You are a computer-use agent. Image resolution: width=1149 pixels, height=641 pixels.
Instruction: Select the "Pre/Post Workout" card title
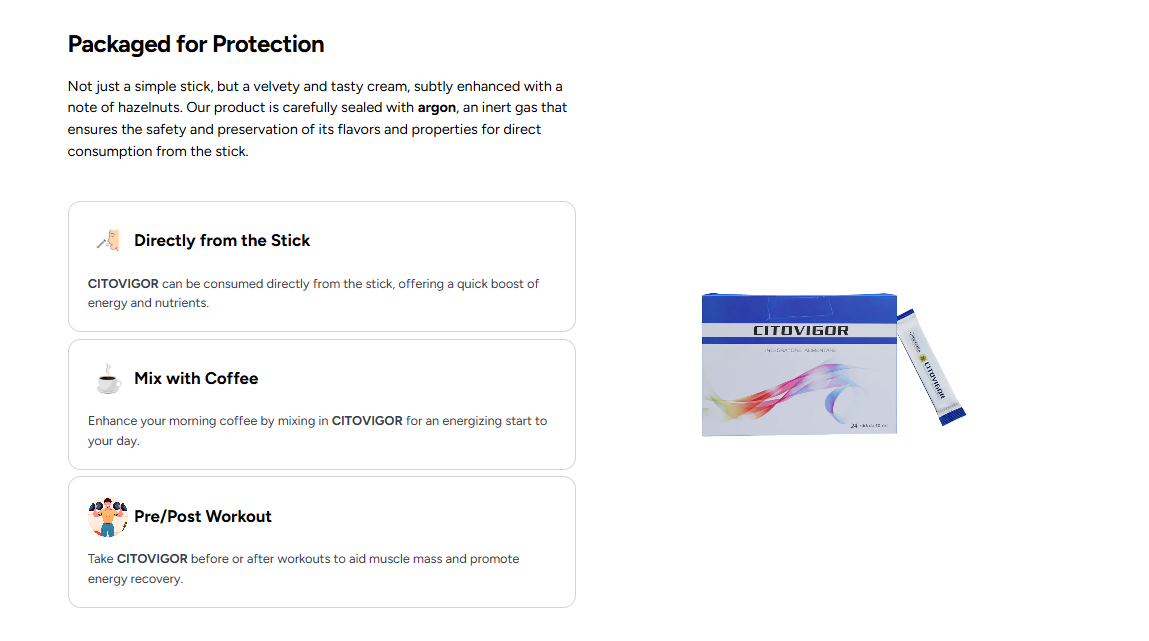click(x=203, y=516)
